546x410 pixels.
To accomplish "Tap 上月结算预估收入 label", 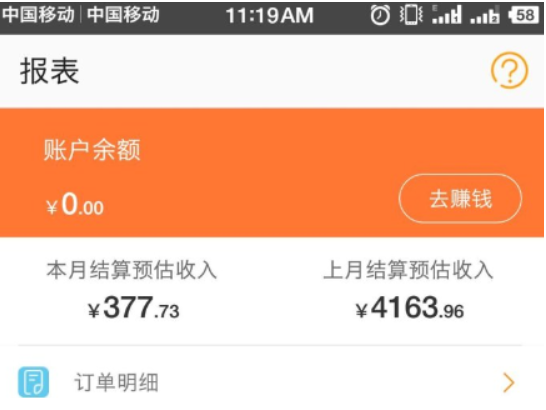I will pos(408,270).
